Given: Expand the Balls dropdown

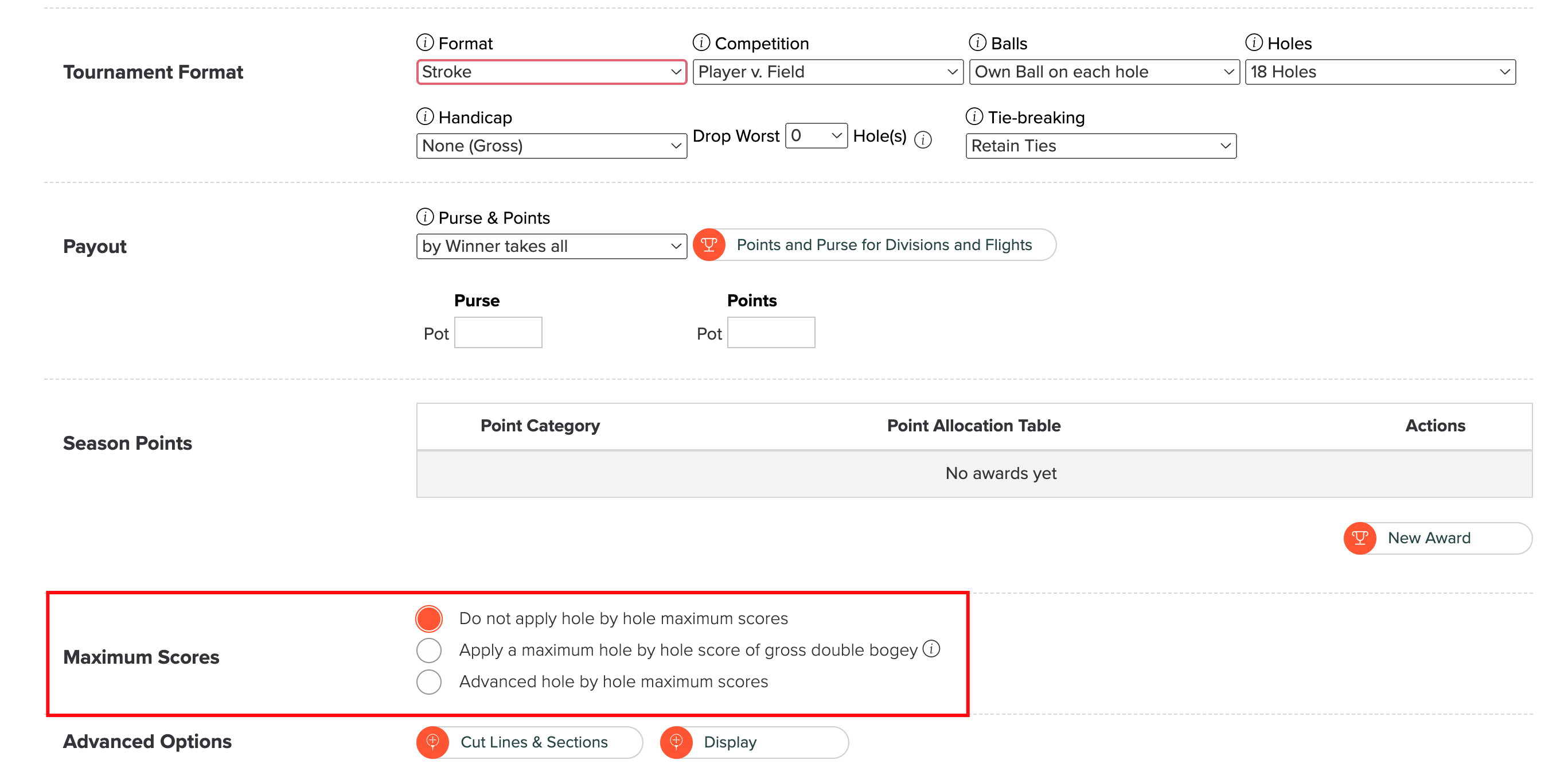Looking at the screenshot, I should [1104, 72].
